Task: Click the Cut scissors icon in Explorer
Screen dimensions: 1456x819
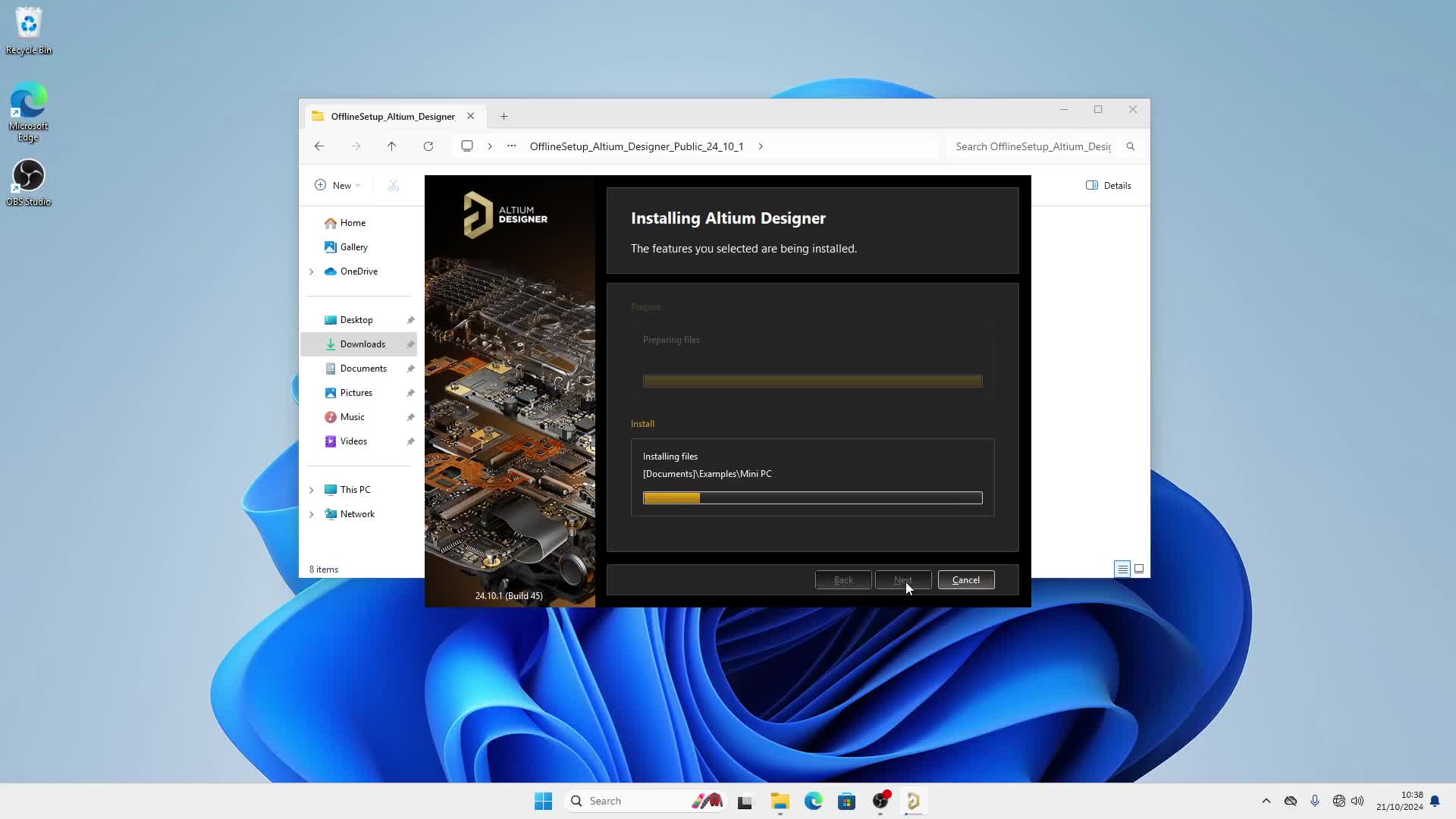Action: 394,186
